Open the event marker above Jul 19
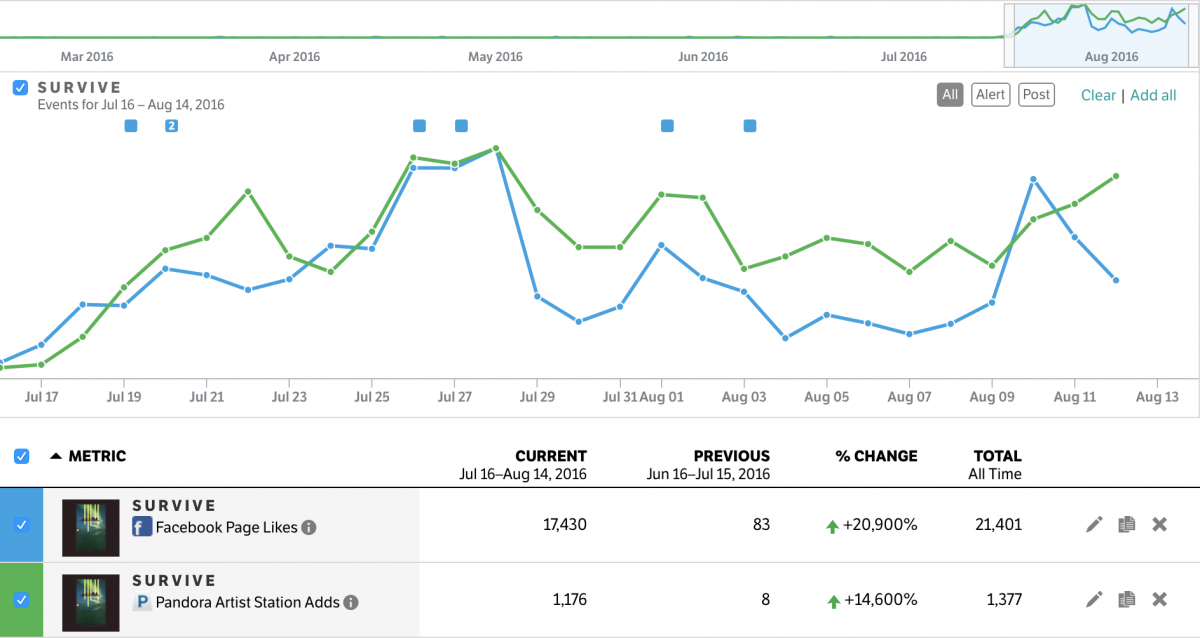 tap(131, 125)
